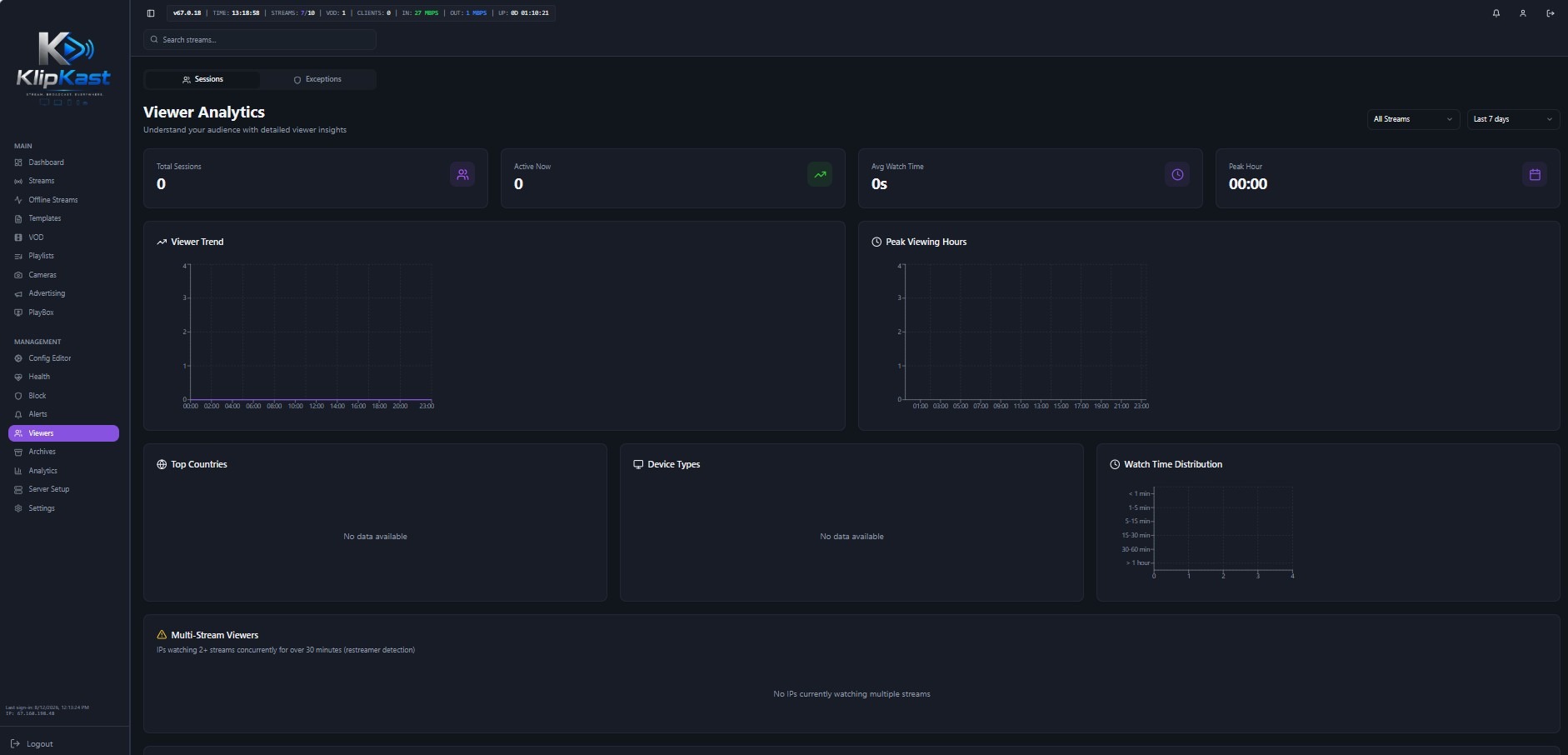Open Streams in the sidebar

click(64, 181)
